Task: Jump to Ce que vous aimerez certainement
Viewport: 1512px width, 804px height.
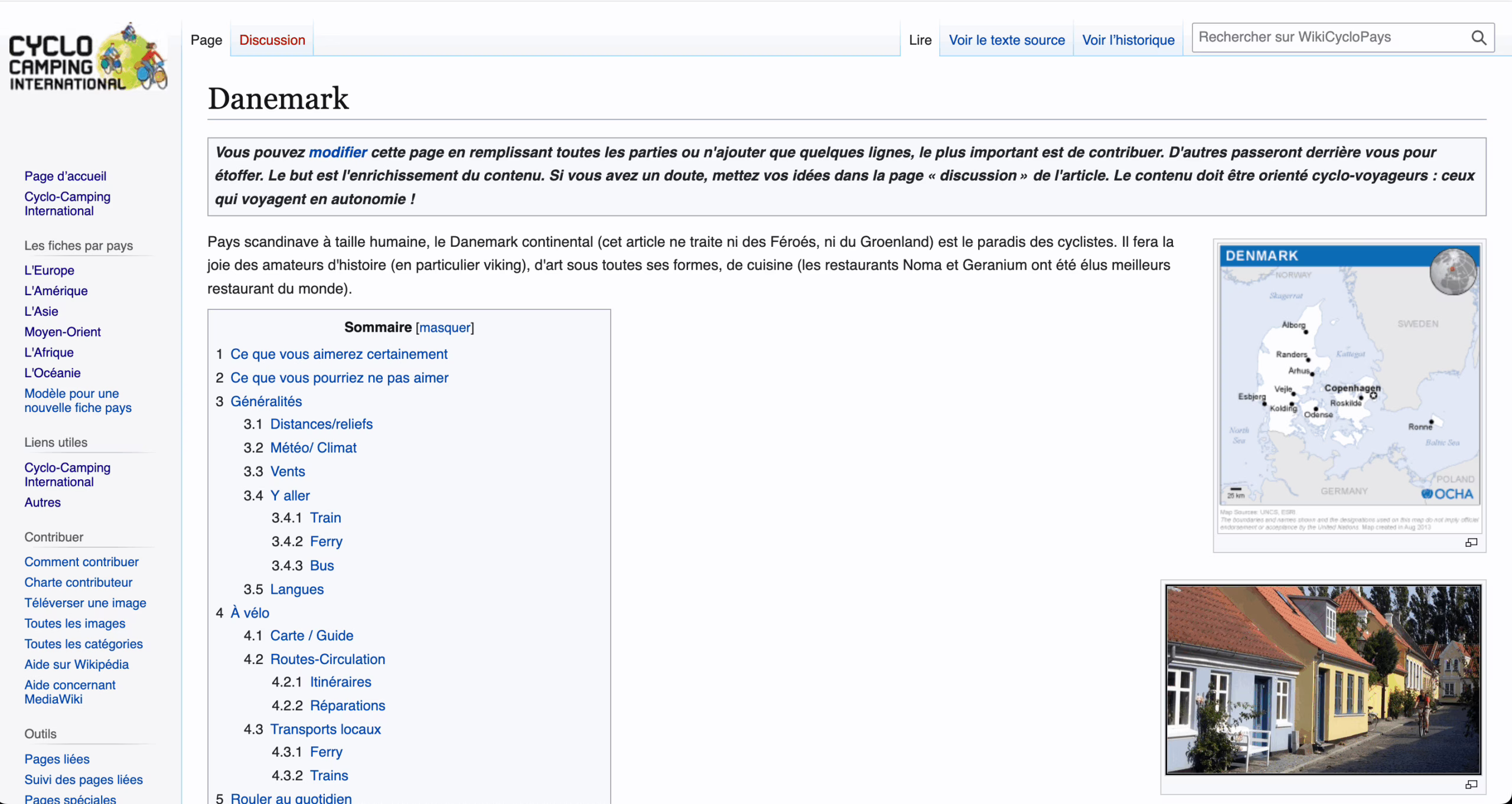Action: pos(339,354)
